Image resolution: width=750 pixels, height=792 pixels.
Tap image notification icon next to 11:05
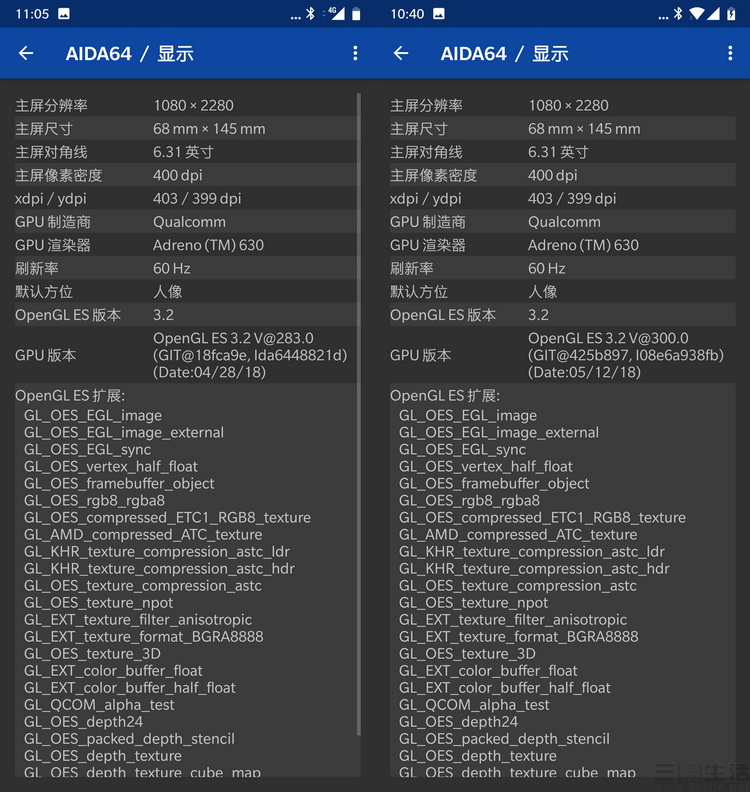(x=64, y=14)
